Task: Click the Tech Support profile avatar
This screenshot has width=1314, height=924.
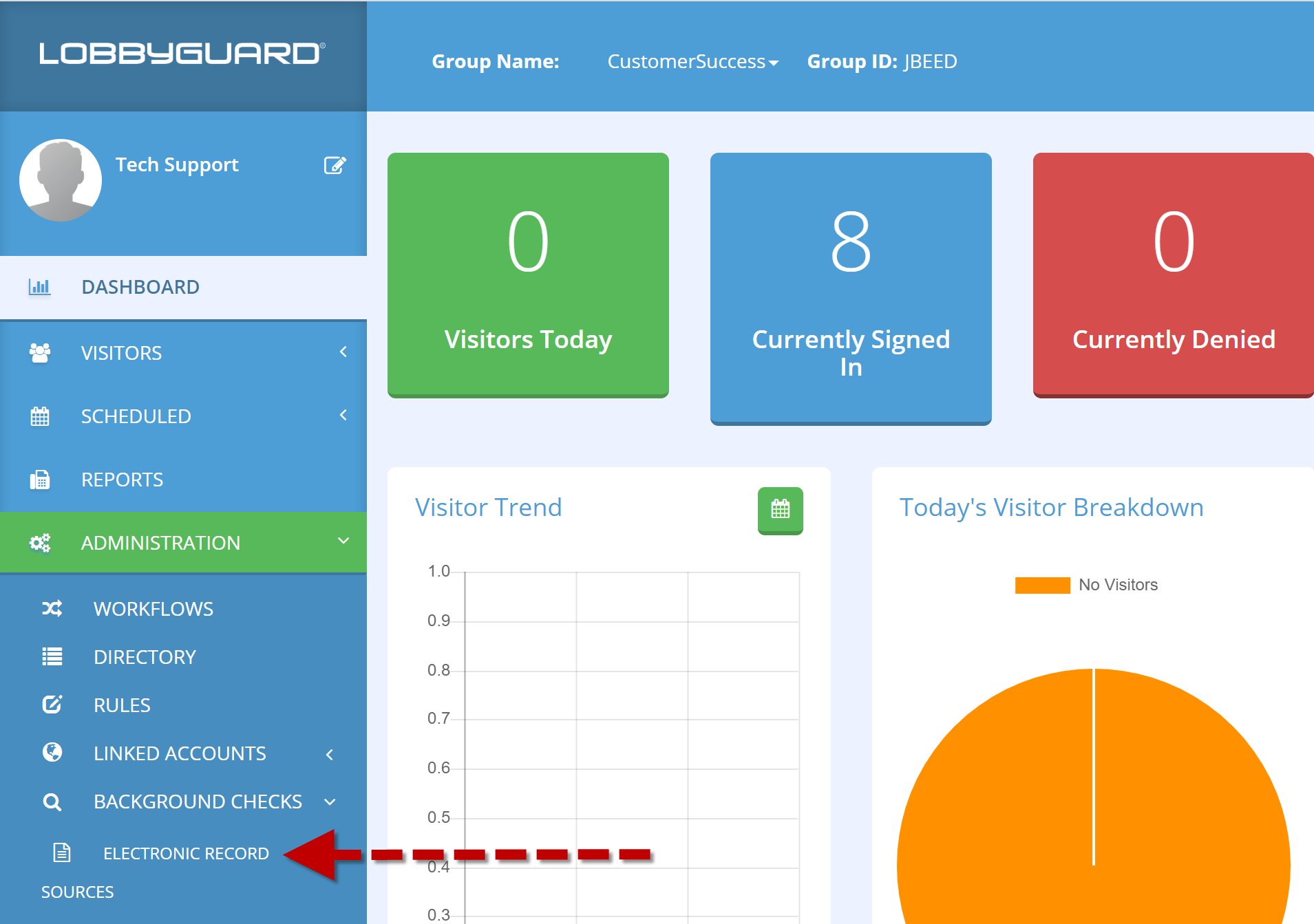Action: coord(61,180)
